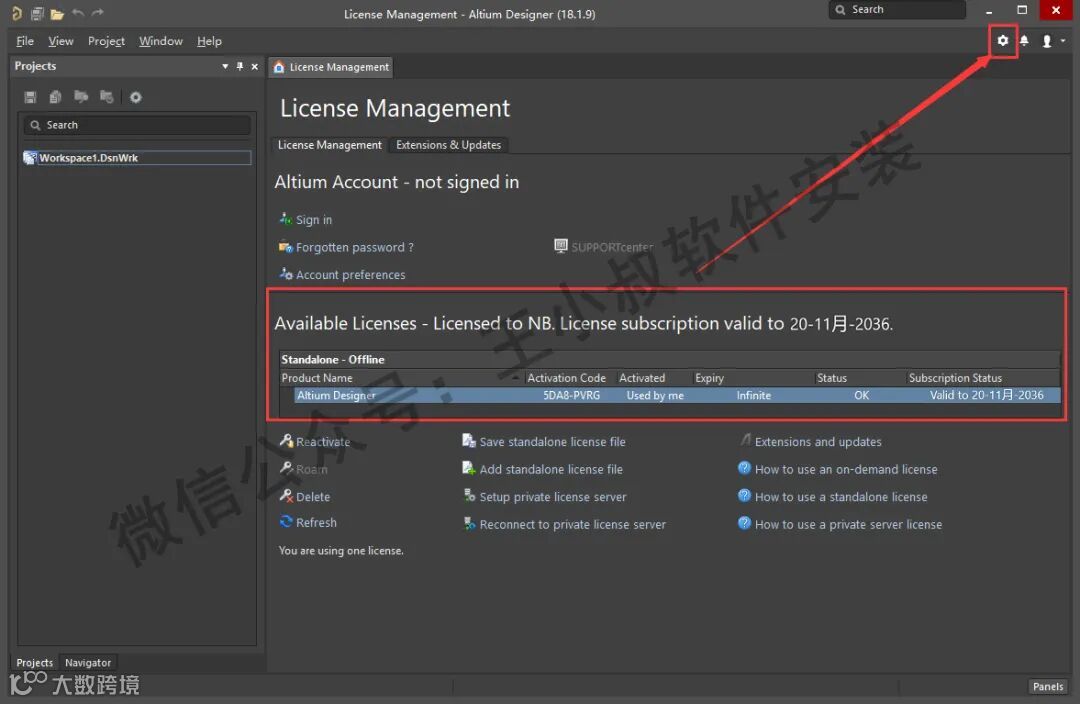This screenshot has height=704, width=1080.
Task: Open the Project menu
Action: tap(106, 41)
